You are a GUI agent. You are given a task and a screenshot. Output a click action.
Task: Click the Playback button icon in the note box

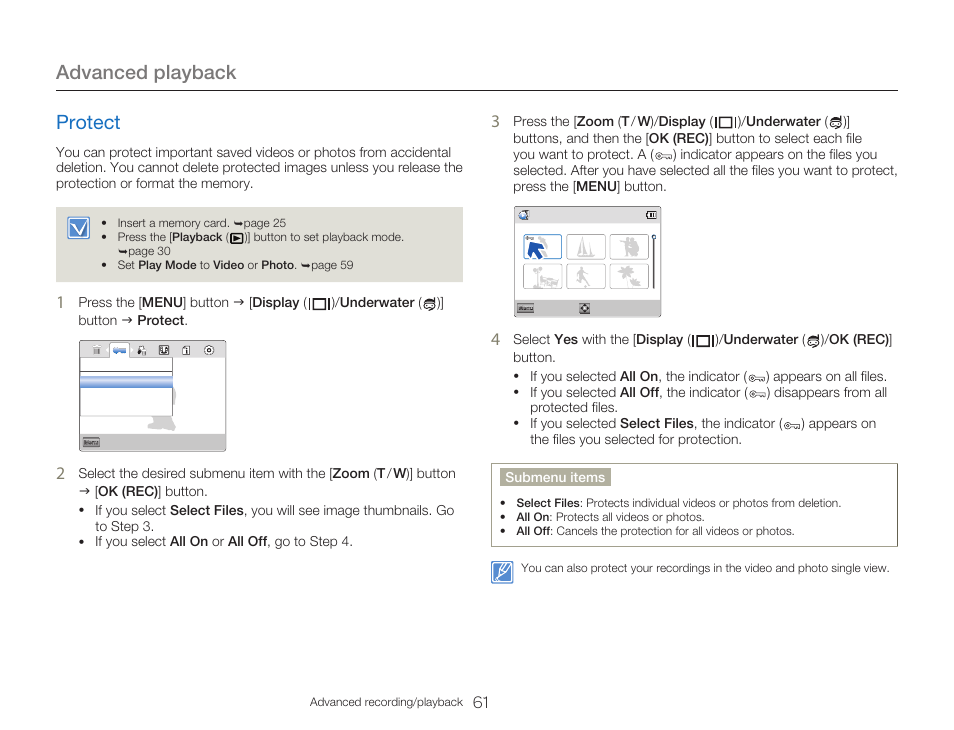tap(237, 238)
